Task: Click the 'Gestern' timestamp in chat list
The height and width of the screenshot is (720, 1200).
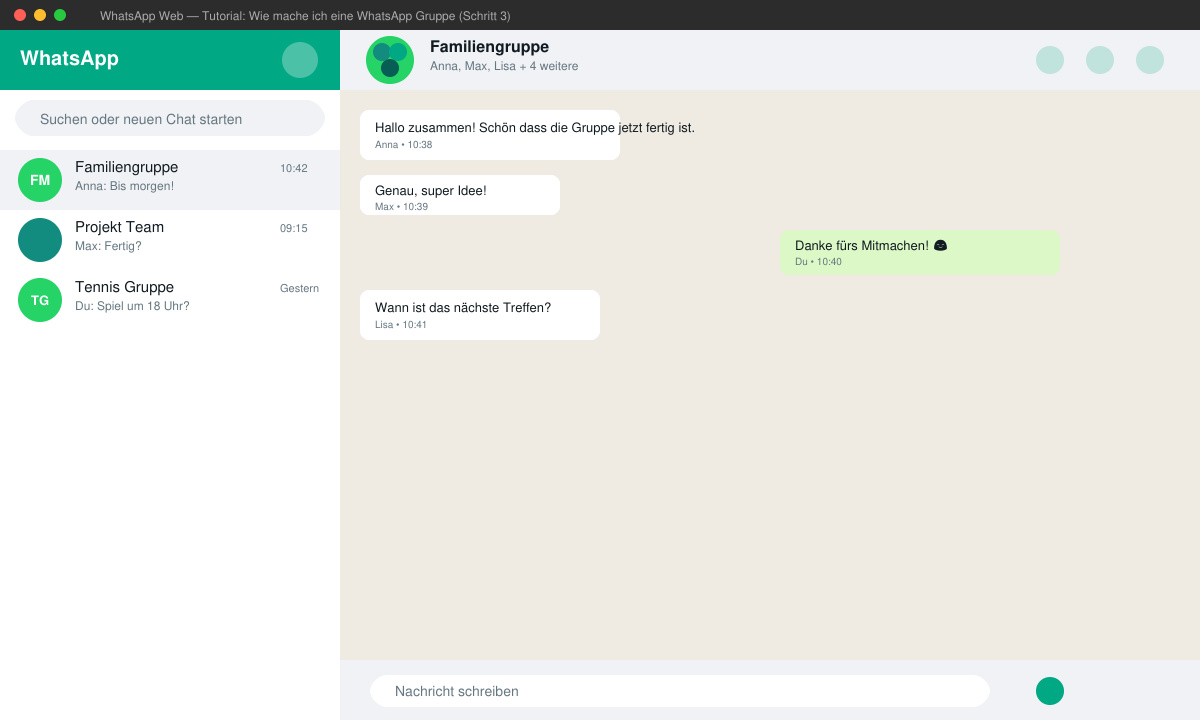Action: pyautogui.click(x=299, y=288)
